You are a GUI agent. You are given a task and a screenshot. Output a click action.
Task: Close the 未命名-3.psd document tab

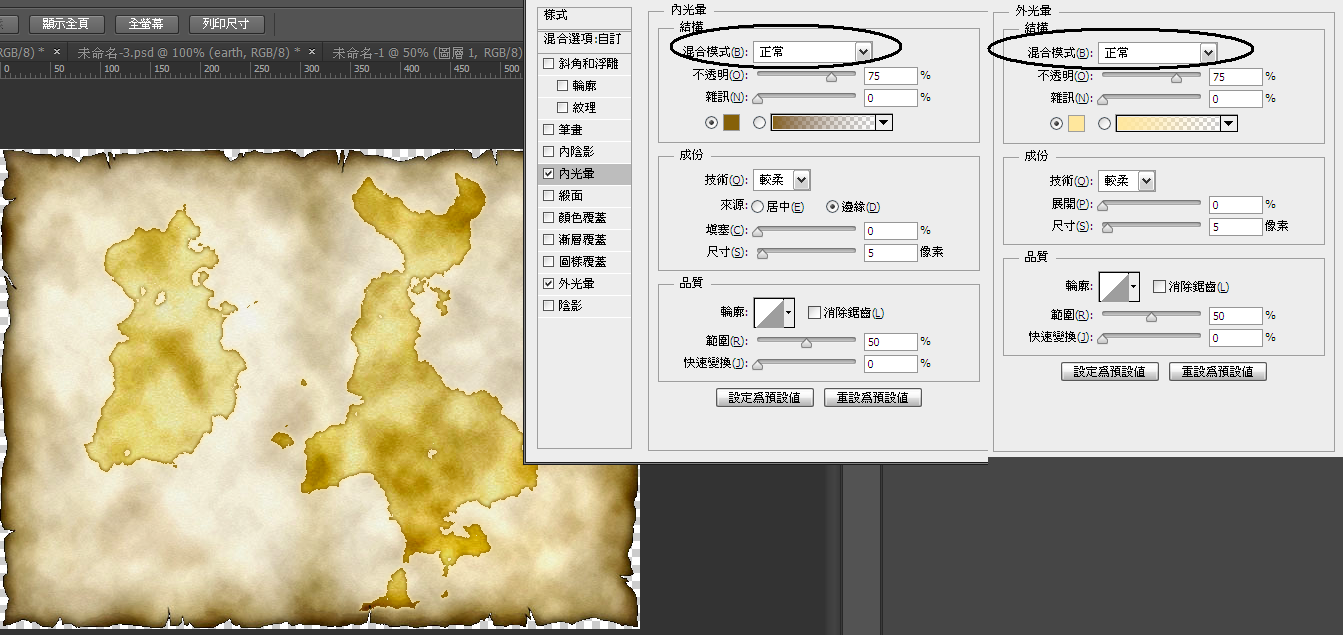312,51
